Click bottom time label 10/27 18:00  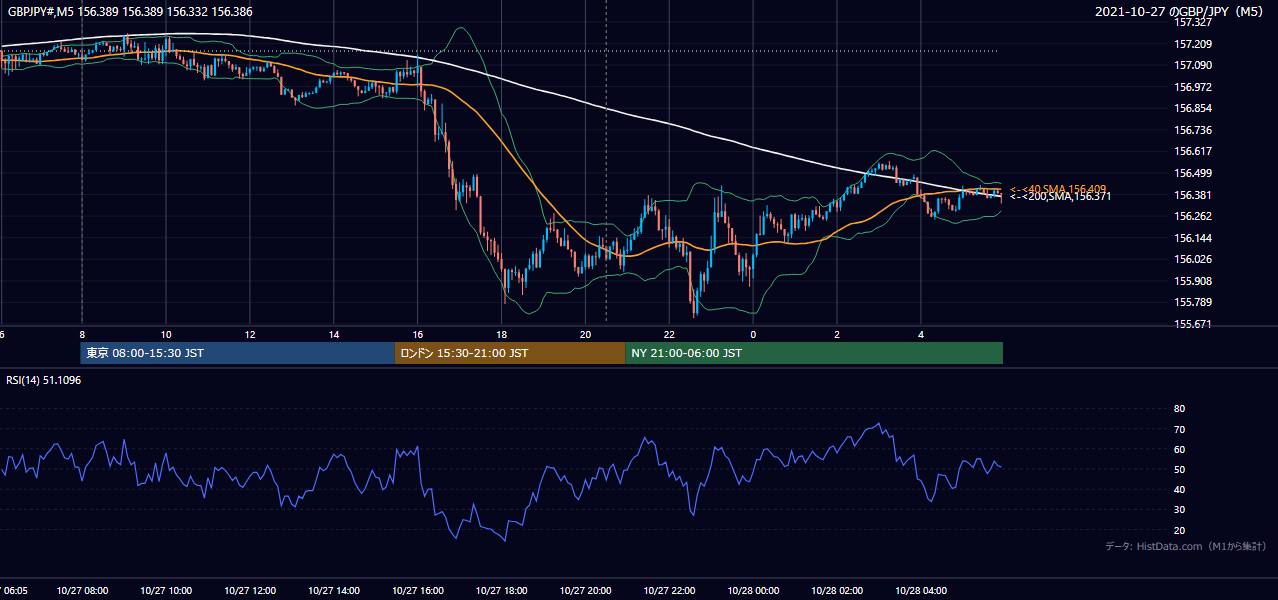click(x=502, y=591)
